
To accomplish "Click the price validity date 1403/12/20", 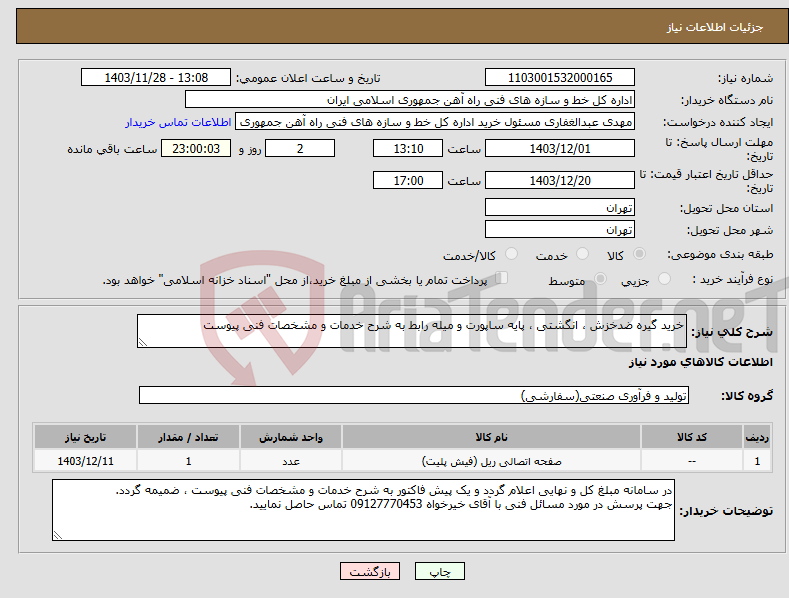I will [560, 180].
